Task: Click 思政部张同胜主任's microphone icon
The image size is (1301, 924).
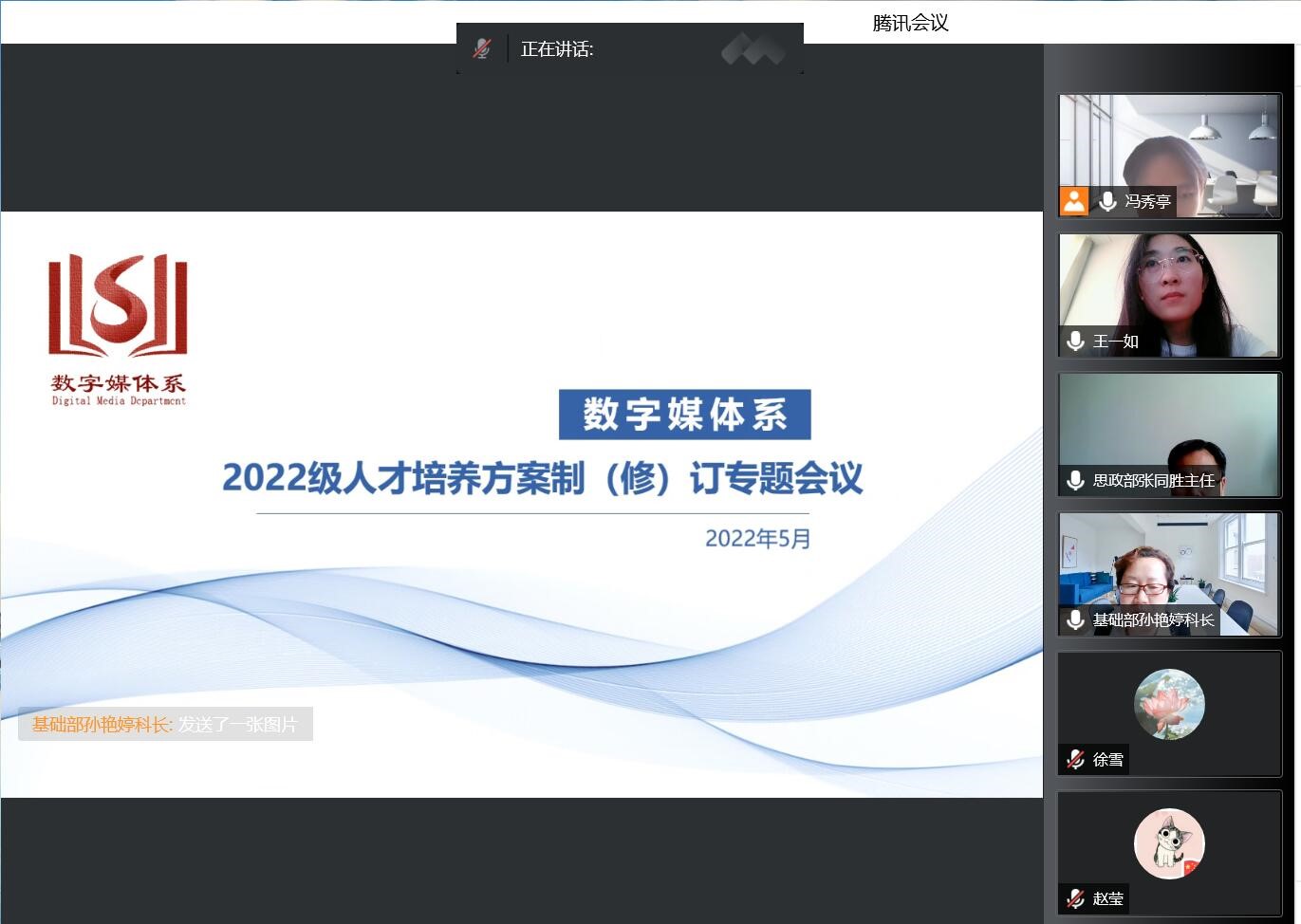Action: (1075, 481)
